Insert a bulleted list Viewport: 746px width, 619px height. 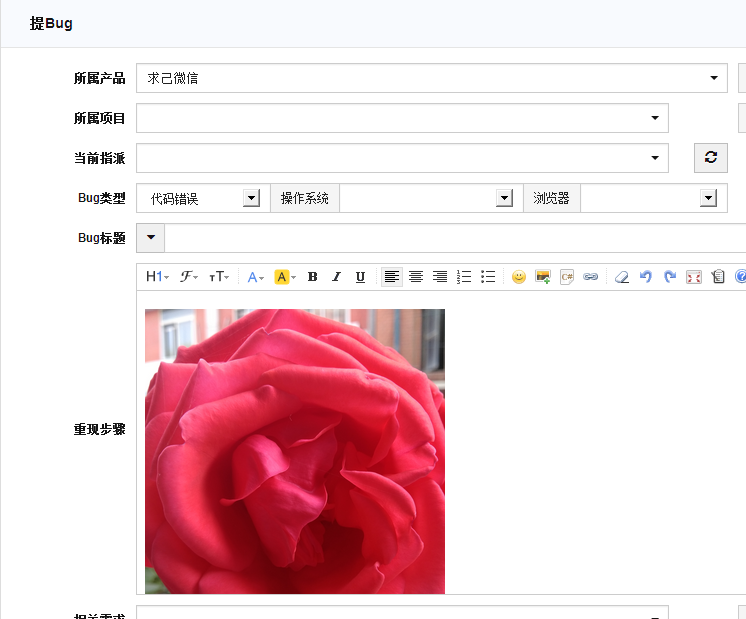tap(488, 276)
